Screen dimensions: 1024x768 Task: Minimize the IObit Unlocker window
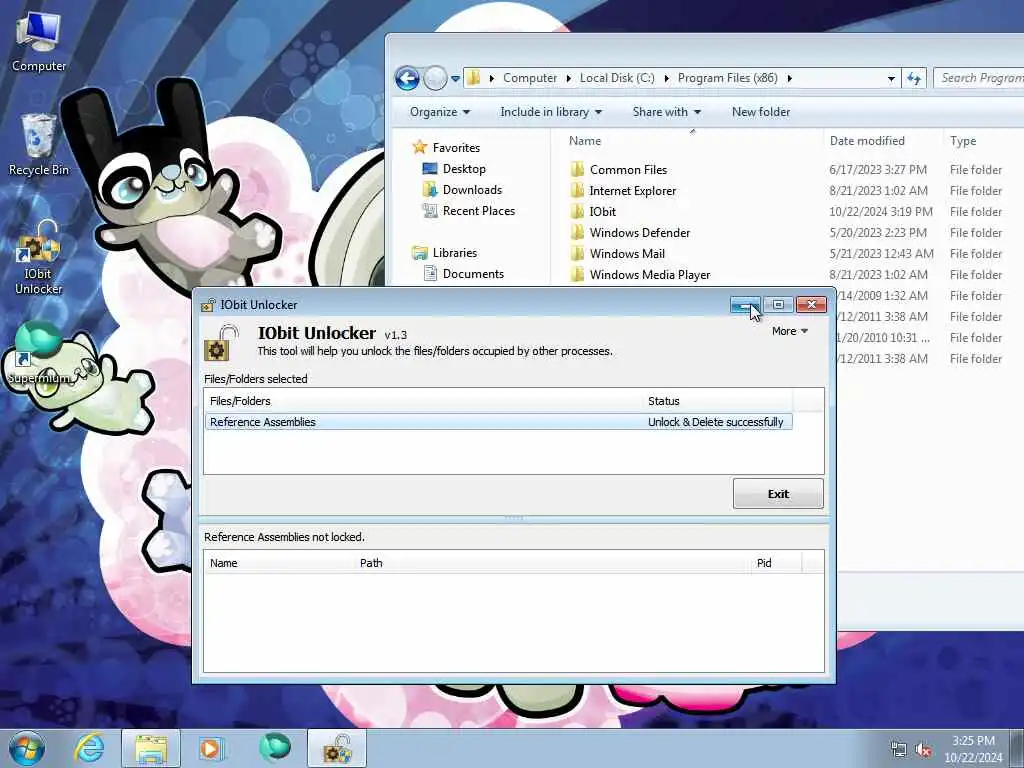click(745, 305)
